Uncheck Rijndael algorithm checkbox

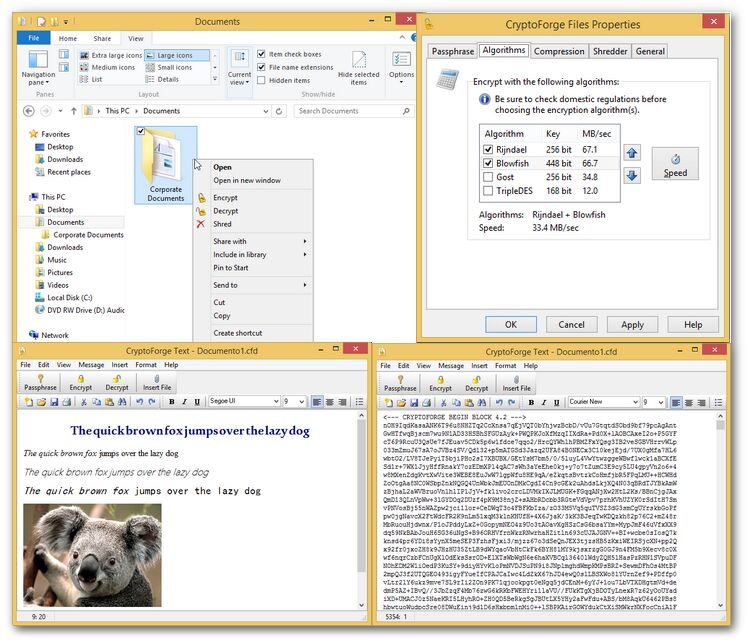(488, 150)
